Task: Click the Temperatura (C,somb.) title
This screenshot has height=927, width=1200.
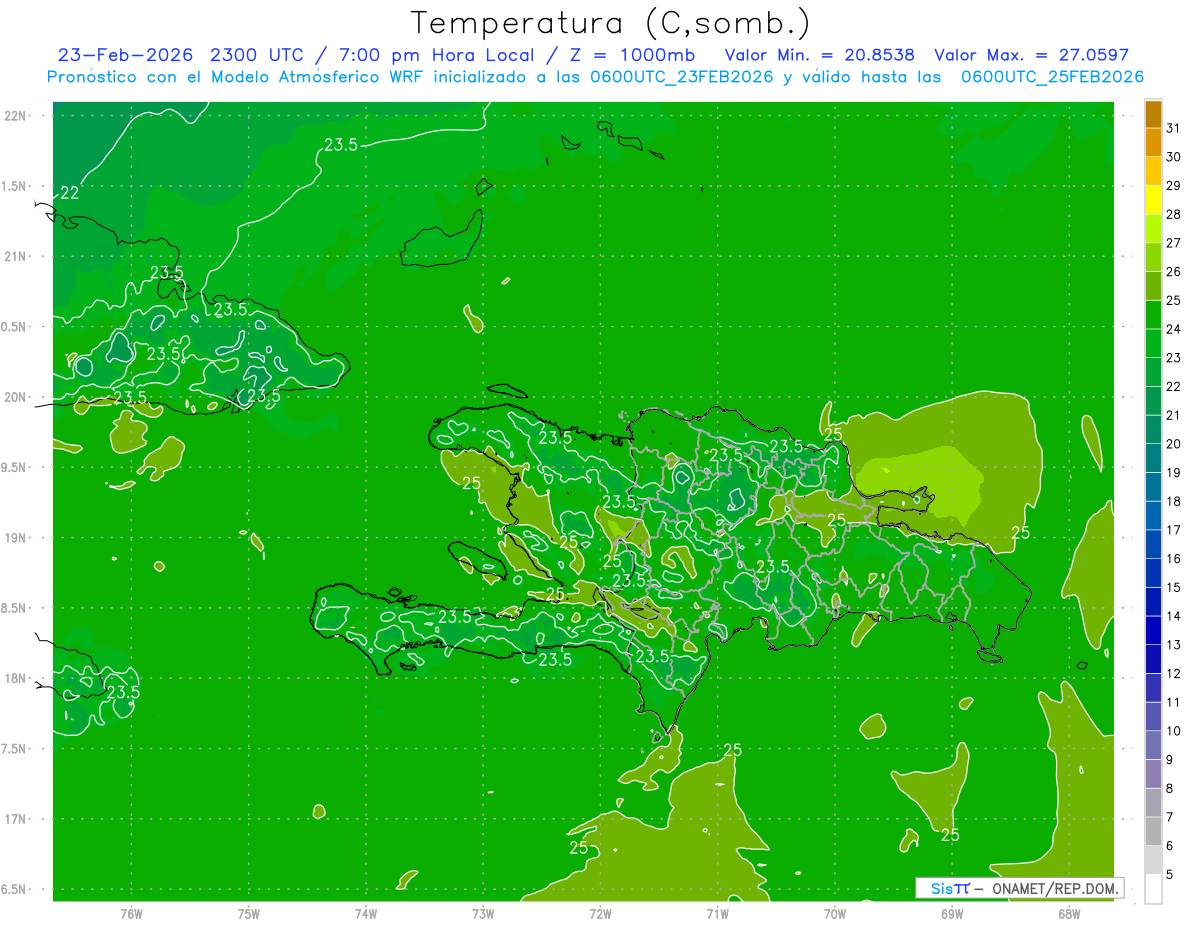Action: [x=611, y=23]
